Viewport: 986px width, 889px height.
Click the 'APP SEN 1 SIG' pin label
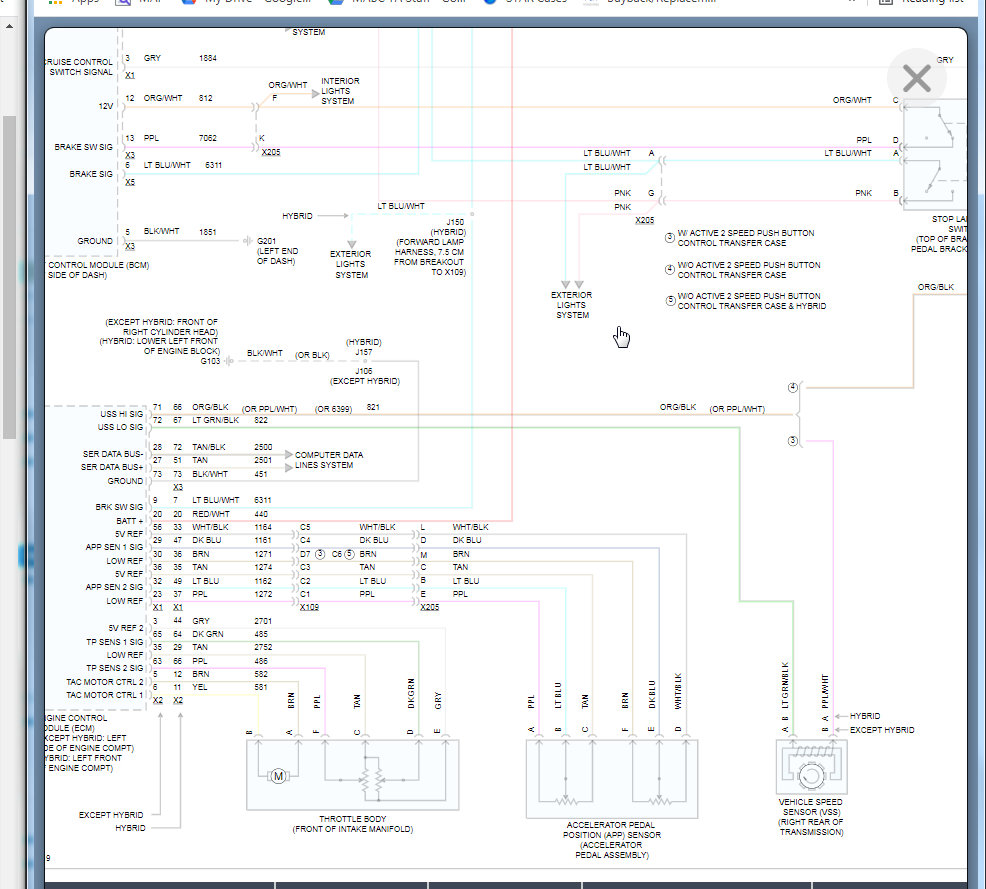point(114,547)
